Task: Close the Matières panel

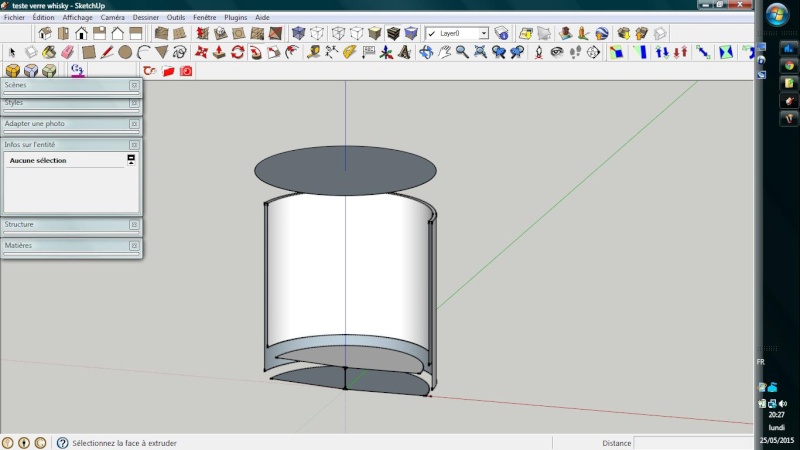Action: 134,246
